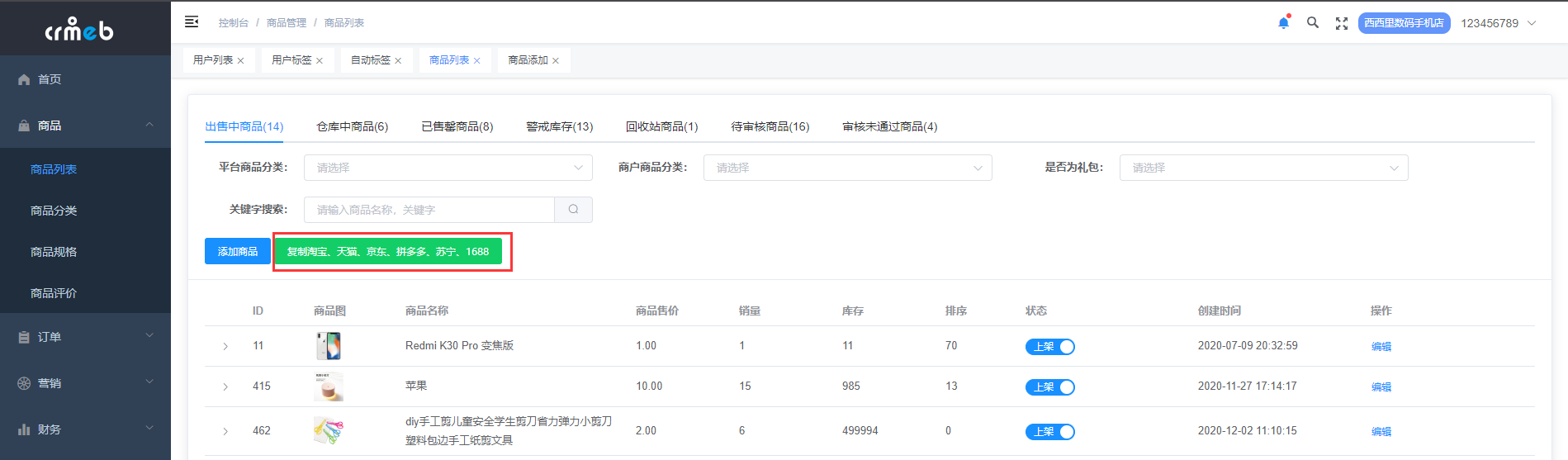The image size is (1568, 460).
Task: Open 商户商品分类 dropdown
Action: pyautogui.click(x=848, y=168)
